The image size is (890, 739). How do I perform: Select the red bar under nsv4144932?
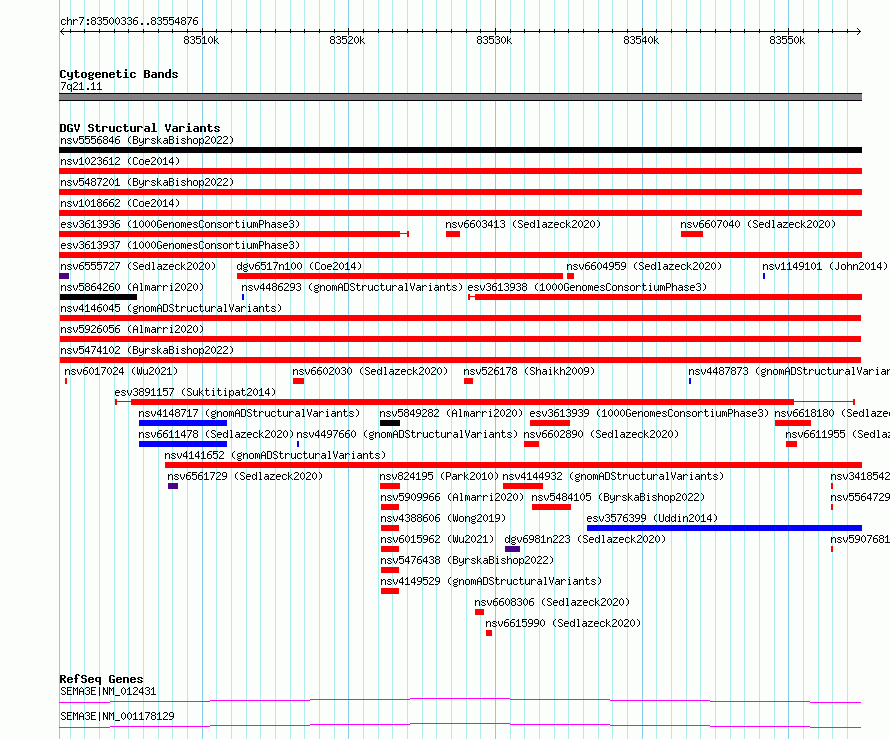tap(523, 486)
